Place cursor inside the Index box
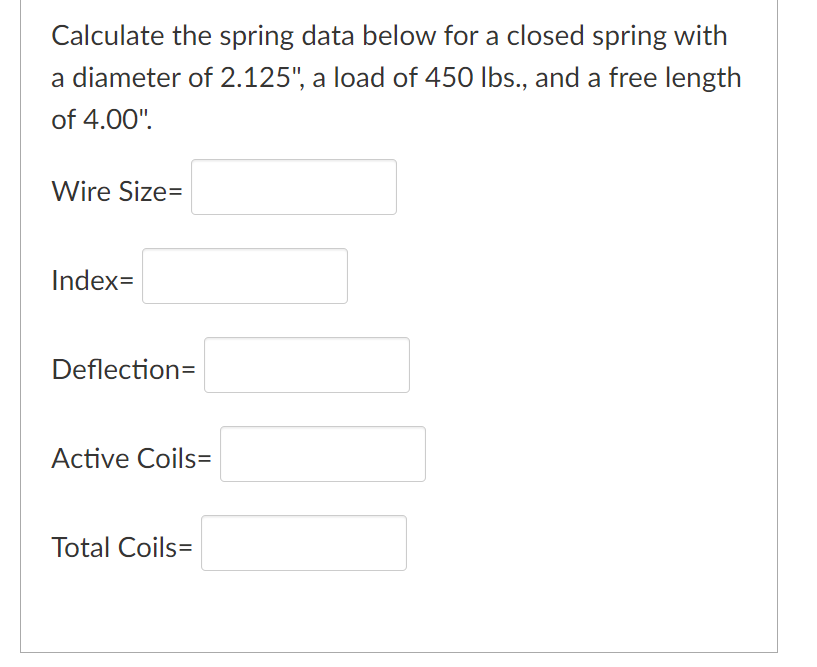817x667 pixels. point(245,276)
